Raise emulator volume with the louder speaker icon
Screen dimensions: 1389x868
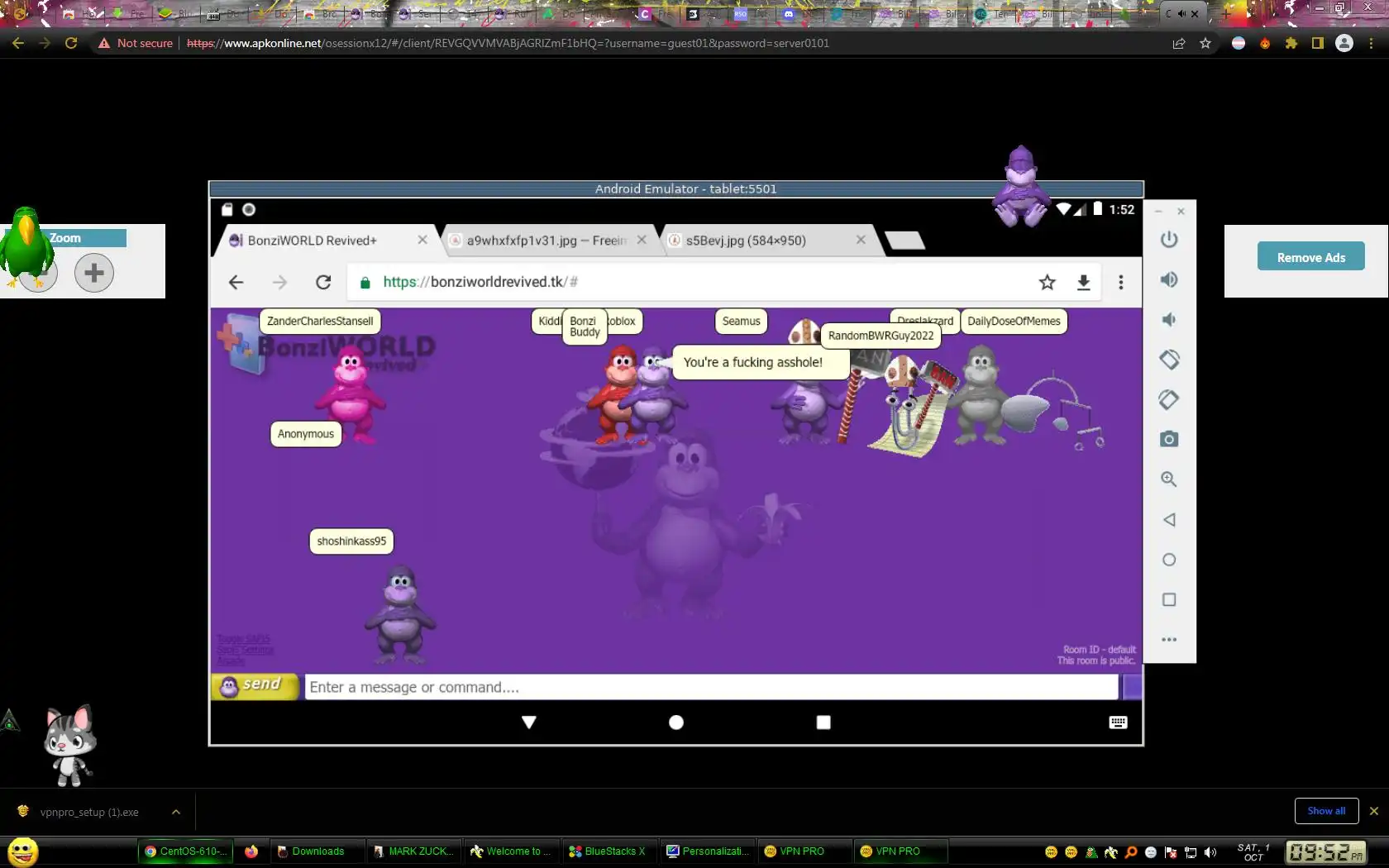click(1168, 279)
